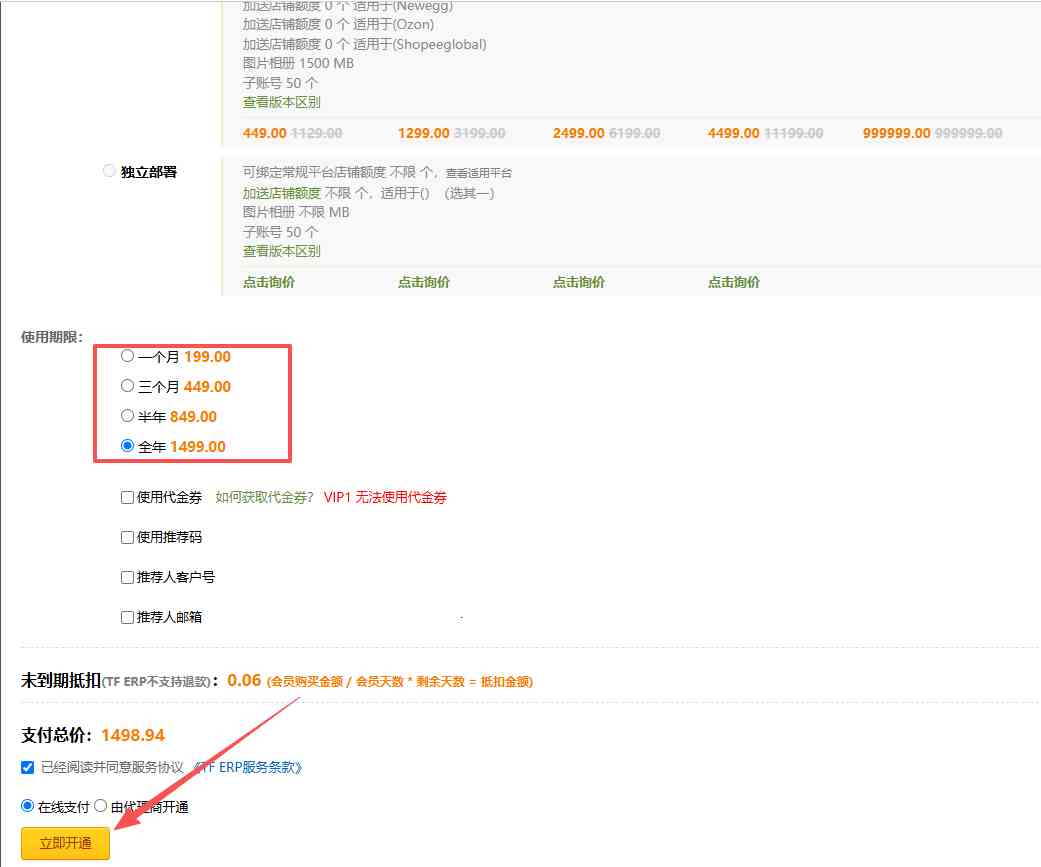The width and height of the screenshot is (1041, 867).
Task: Check the 使用推荐码 box
Action: pos(126,537)
